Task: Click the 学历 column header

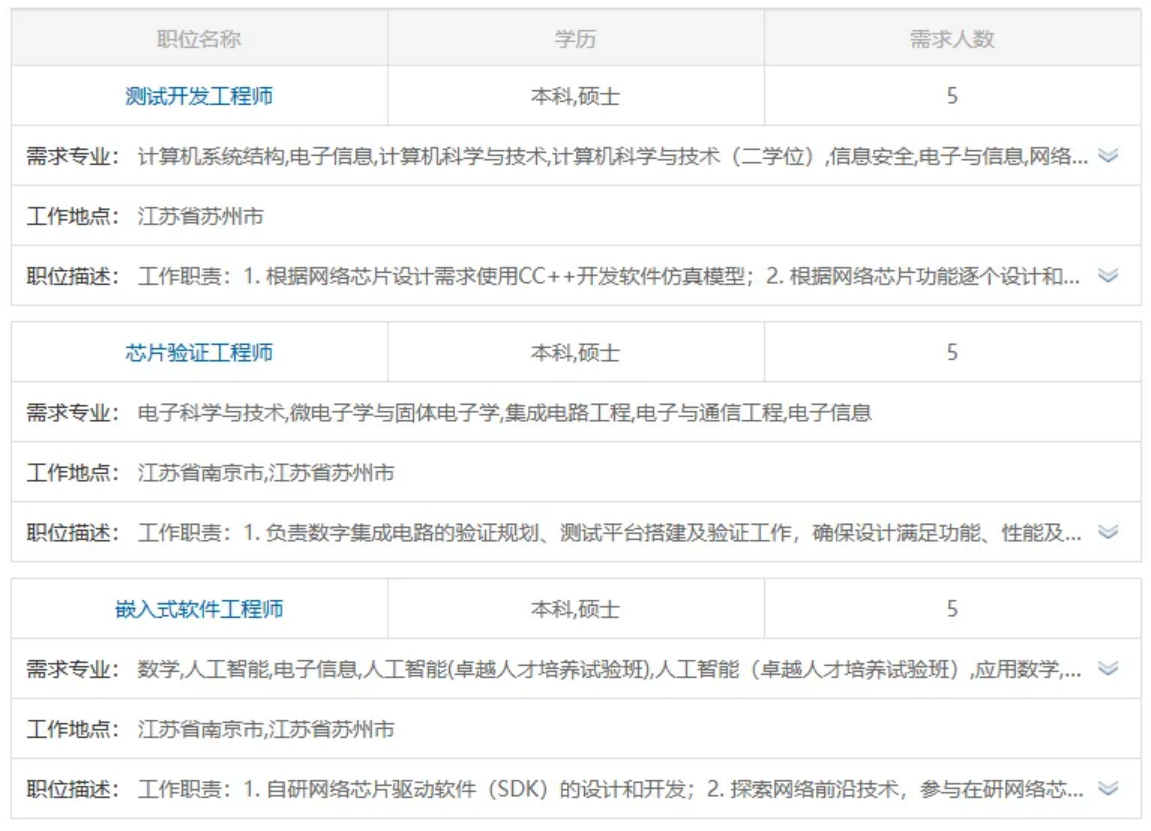Action: coord(575,39)
